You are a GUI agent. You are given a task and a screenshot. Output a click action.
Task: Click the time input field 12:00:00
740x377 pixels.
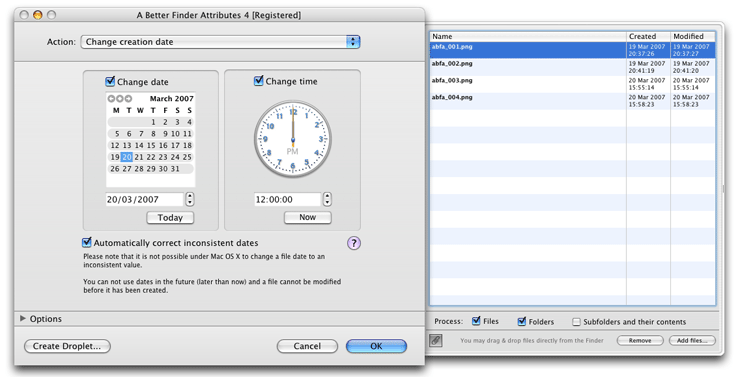[288, 200]
